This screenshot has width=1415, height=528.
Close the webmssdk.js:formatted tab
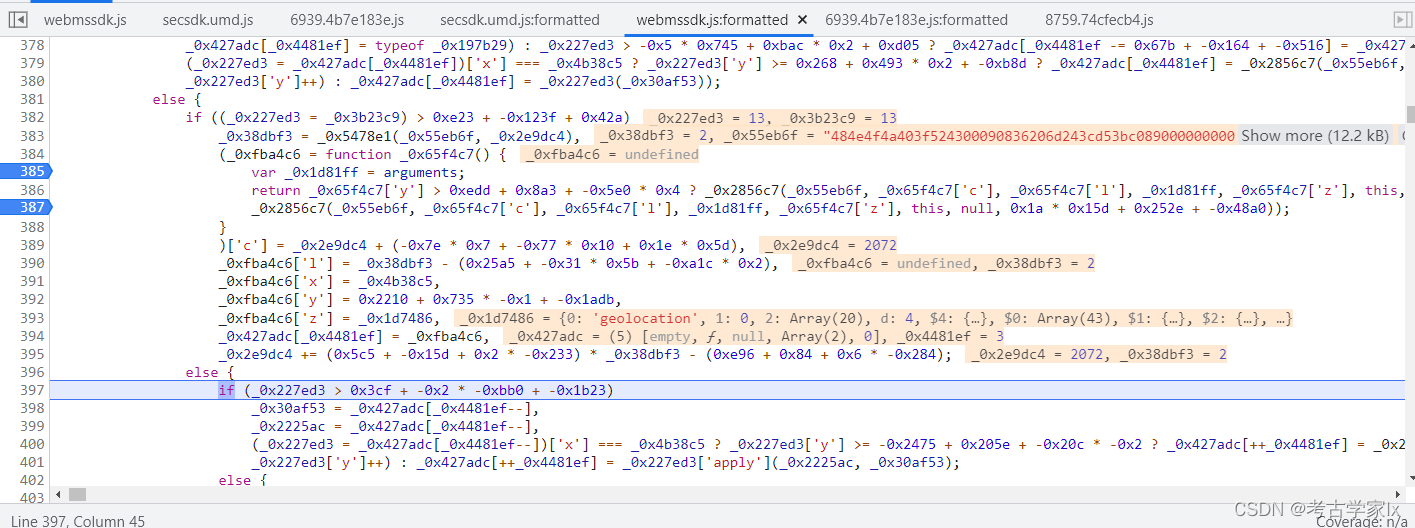tap(802, 20)
